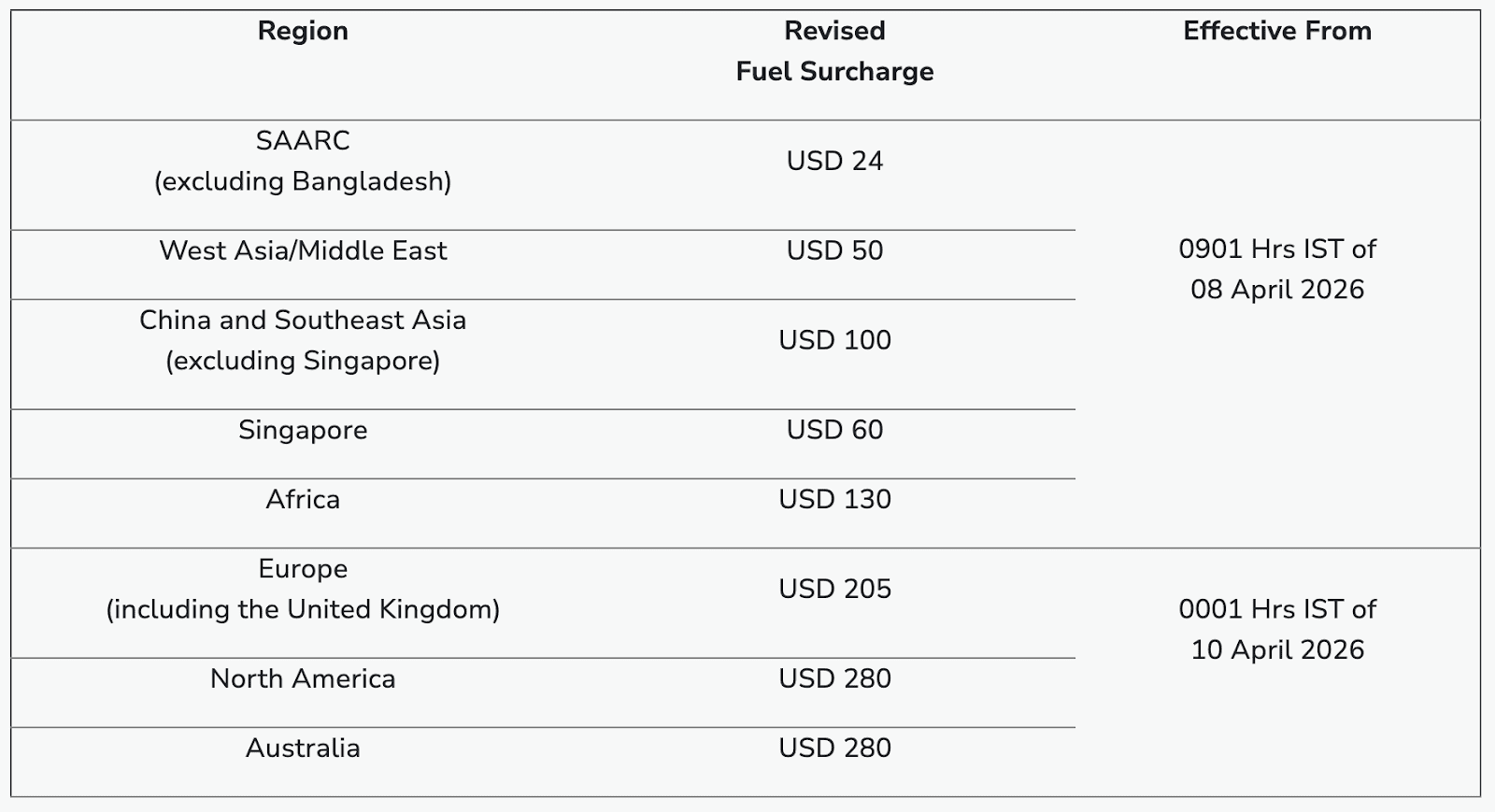Click the USD 50 surcharge value
This screenshot has width=1495, height=812.
(x=834, y=250)
